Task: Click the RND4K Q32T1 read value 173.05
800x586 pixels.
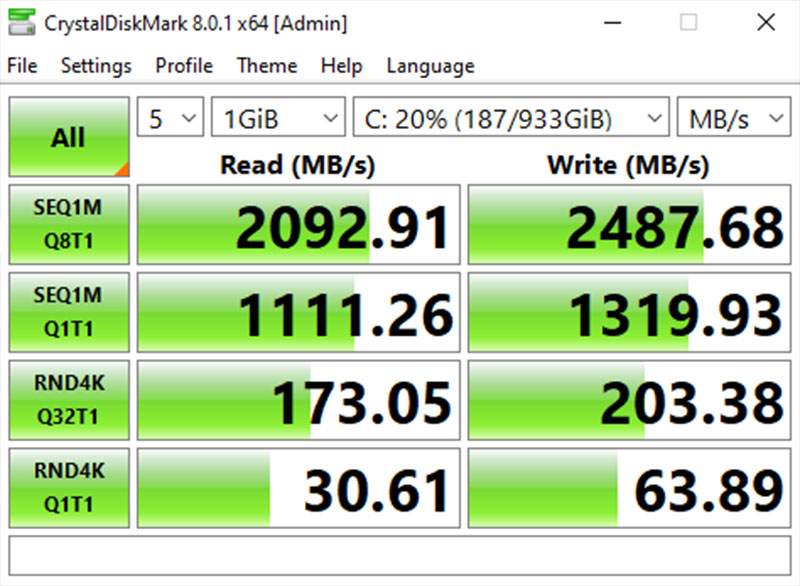Action: [x=298, y=400]
